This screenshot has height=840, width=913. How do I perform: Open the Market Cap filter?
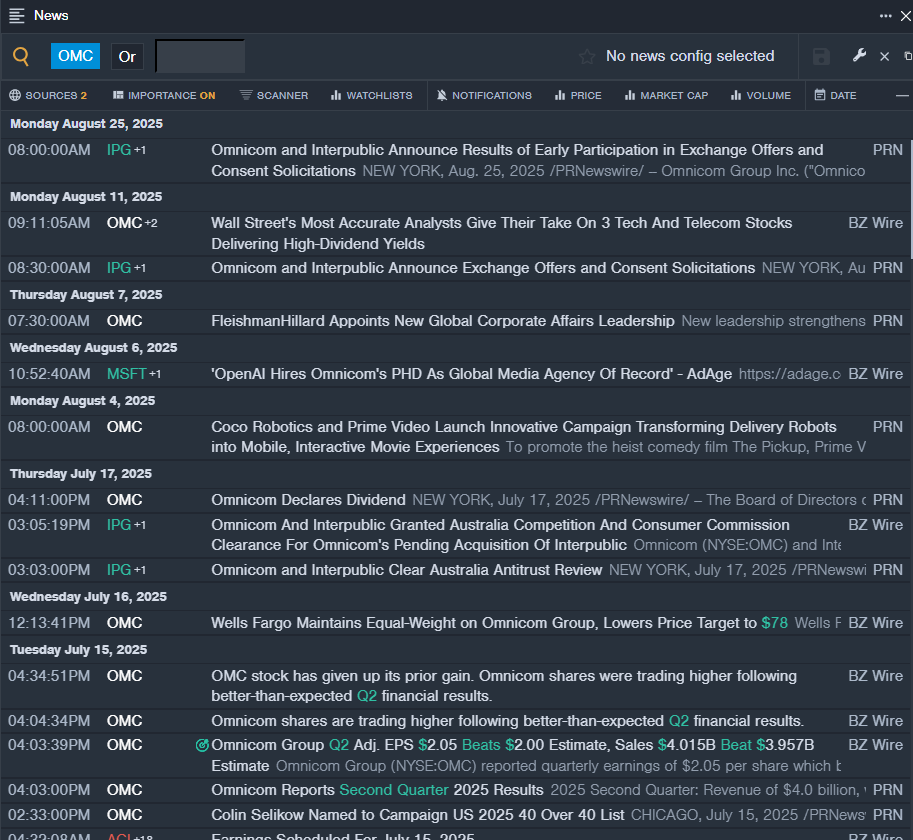click(x=666, y=95)
